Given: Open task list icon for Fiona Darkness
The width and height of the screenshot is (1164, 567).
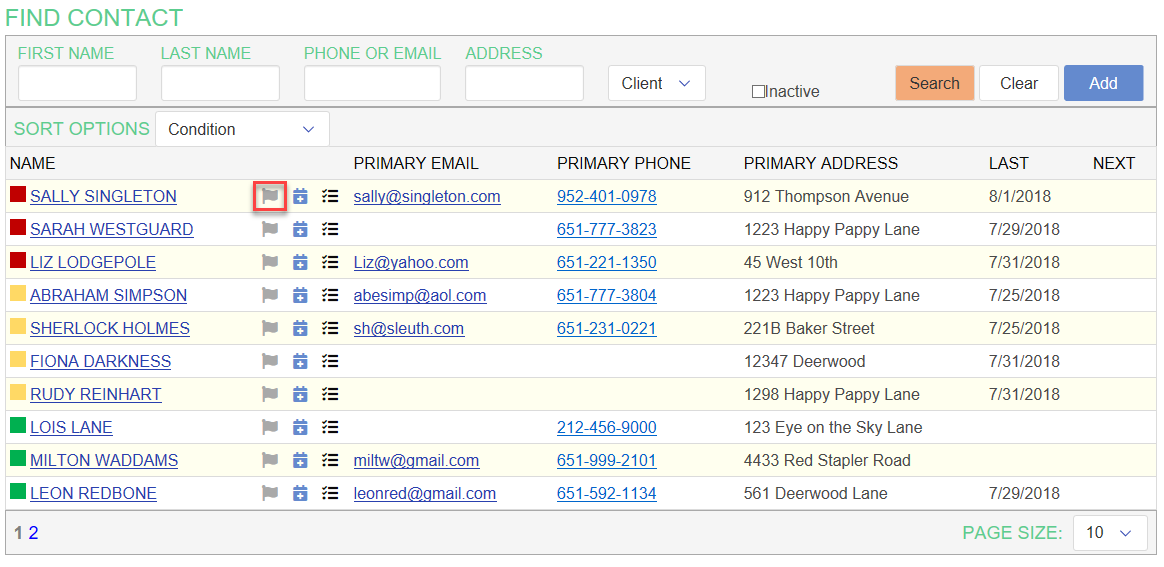Looking at the screenshot, I should click(330, 362).
